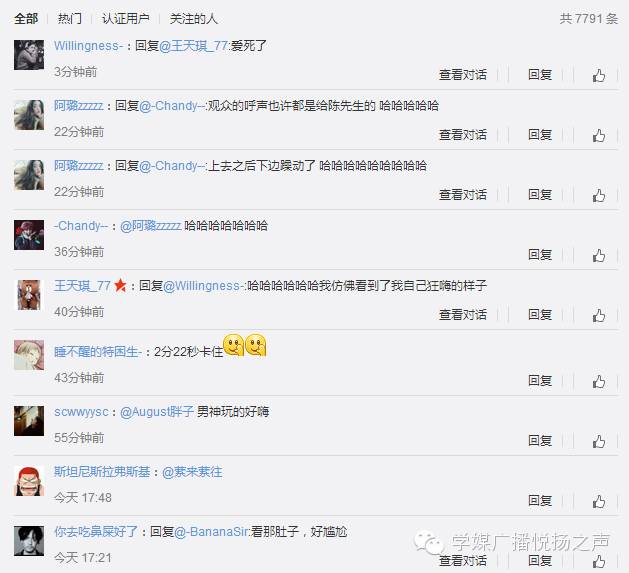
Task: Like -Chandy--'s comment from 36分钟前
Action: [599, 256]
